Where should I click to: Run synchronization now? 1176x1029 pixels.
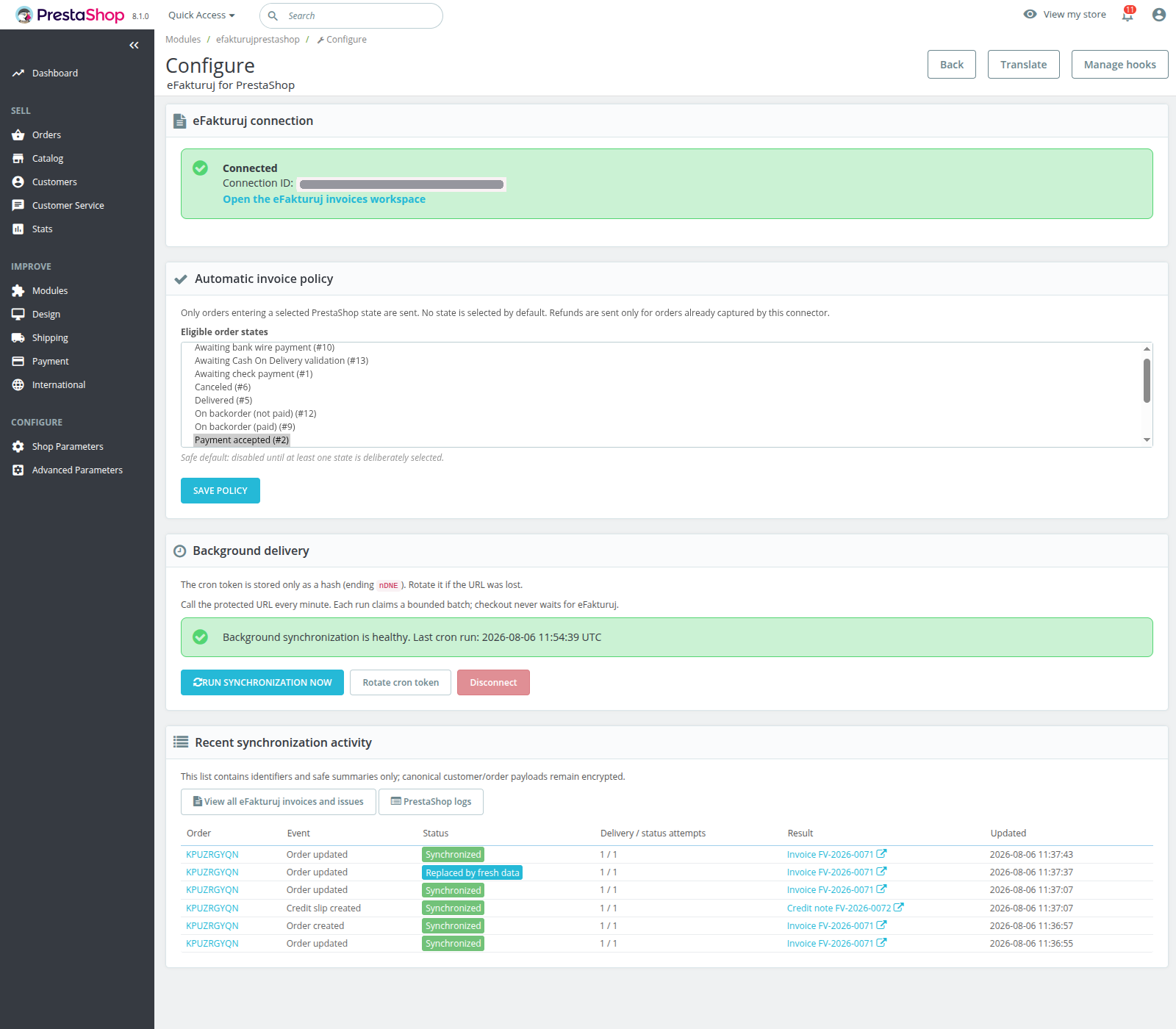coord(262,682)
